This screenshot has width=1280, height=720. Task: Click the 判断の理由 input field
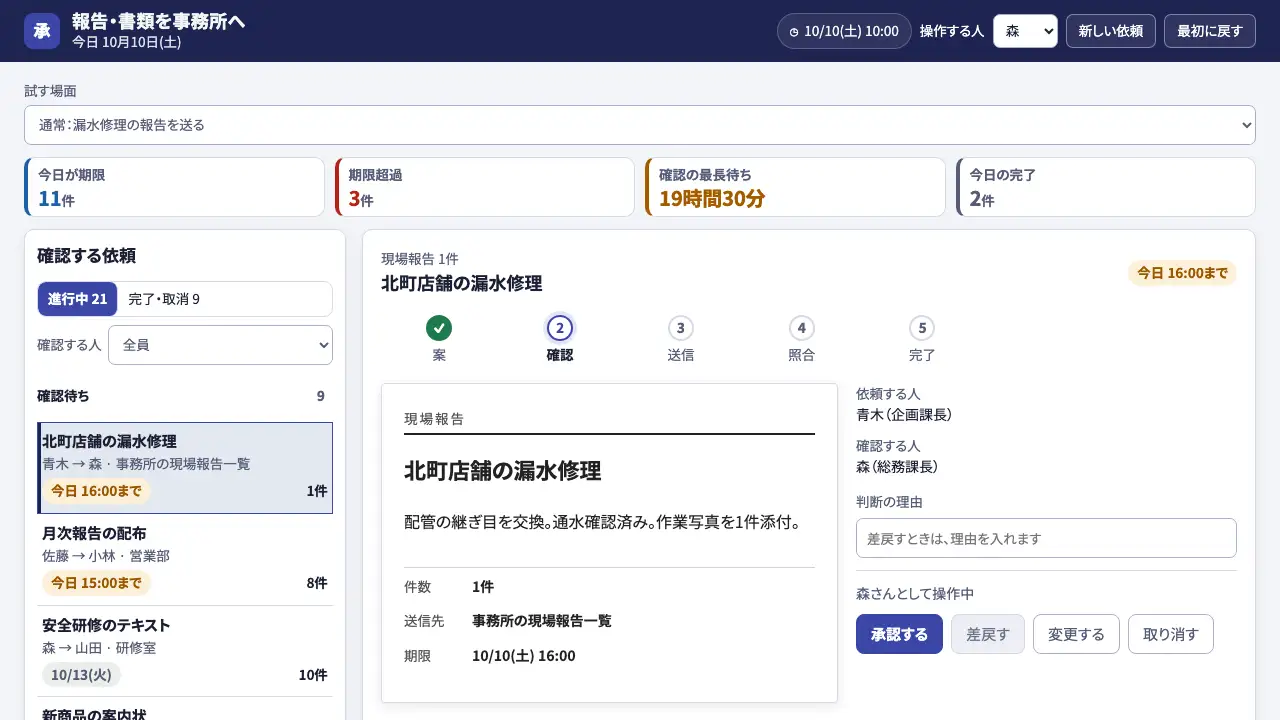(x=1046, y=538)
